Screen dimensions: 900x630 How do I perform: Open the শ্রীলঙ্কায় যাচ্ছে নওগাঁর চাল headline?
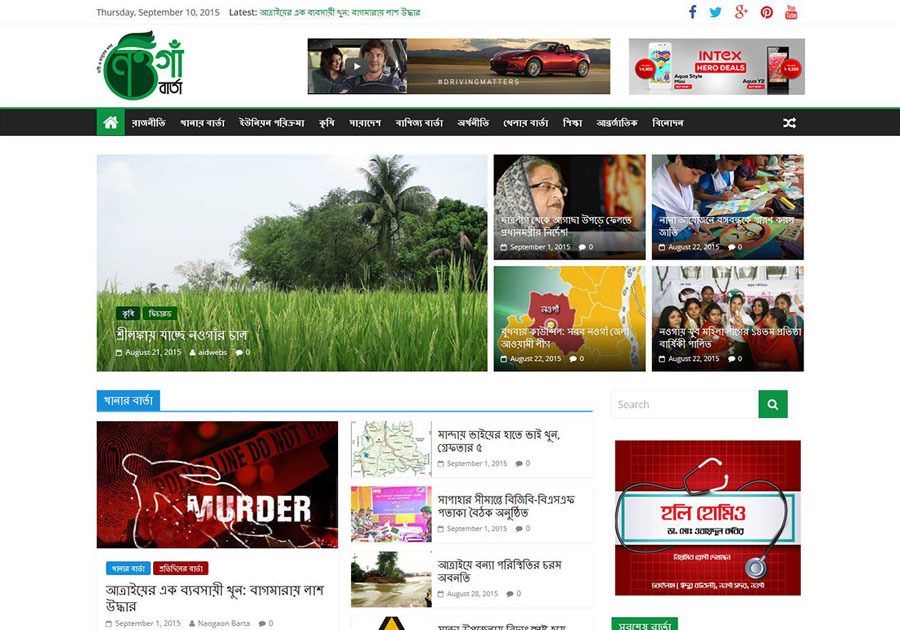pyautogui.click(x=181, y=335)
